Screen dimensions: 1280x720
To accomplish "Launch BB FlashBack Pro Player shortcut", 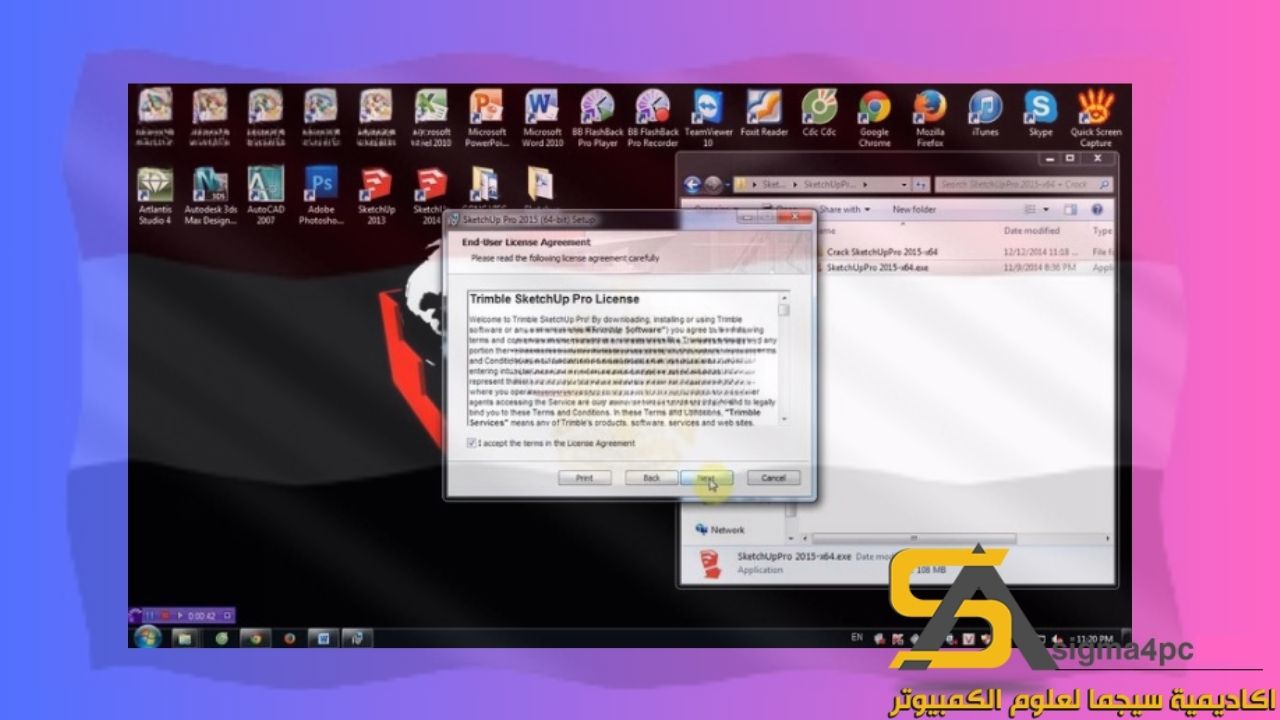I will [x=597, y=118].
